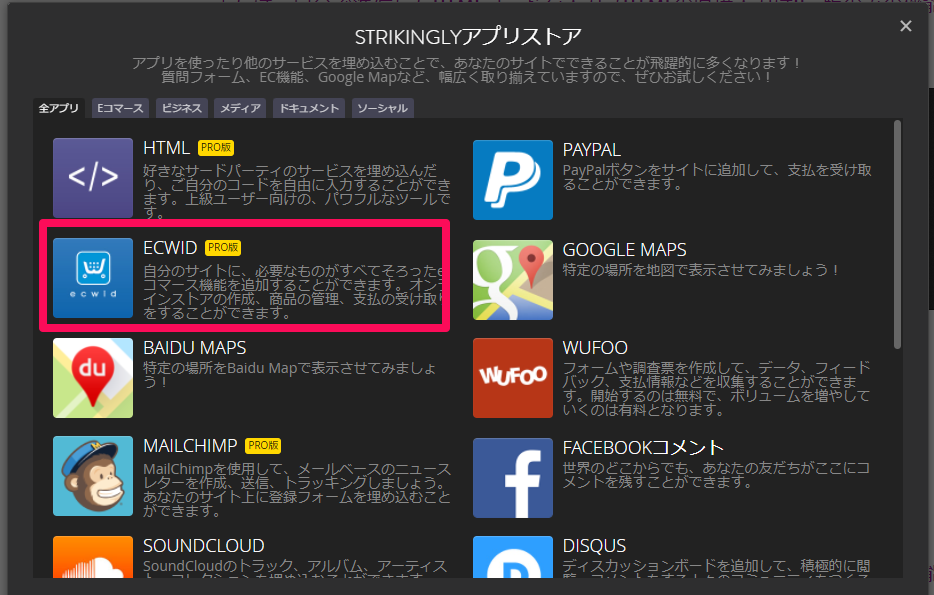Click the Wufoo description paragraph
The width and height of the screenshot is (934, 595).
pyautogui.click(x=717, y=388)
